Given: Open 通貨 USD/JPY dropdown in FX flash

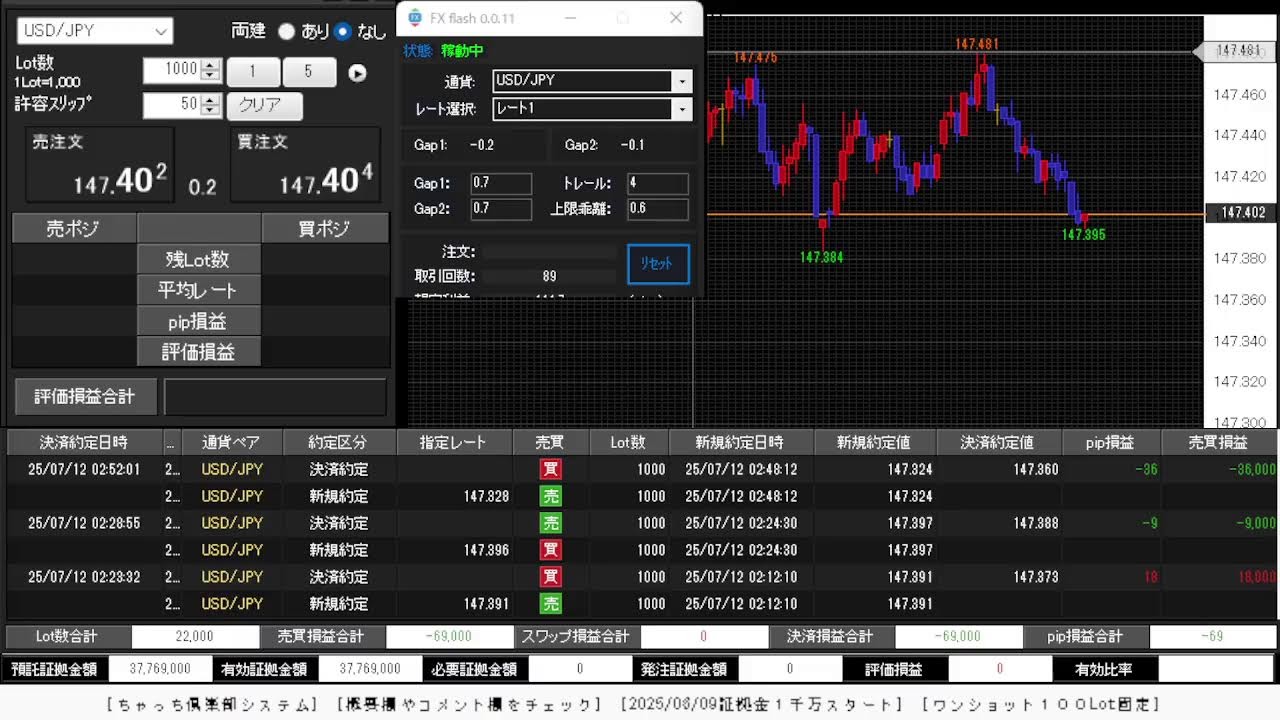Looking at the screenshot, I should pos(592,81).
